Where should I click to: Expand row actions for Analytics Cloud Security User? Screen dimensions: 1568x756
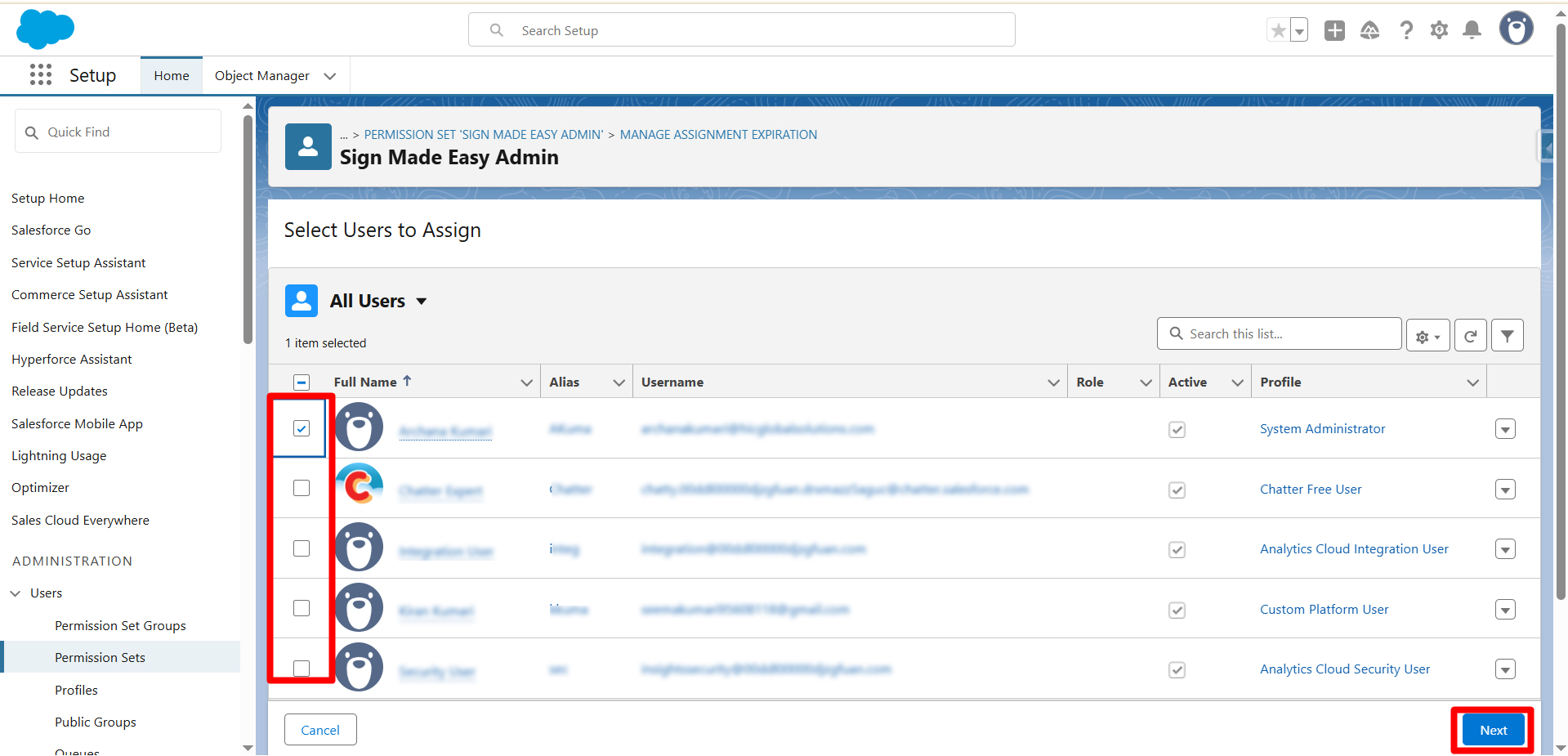(1505, 669)
